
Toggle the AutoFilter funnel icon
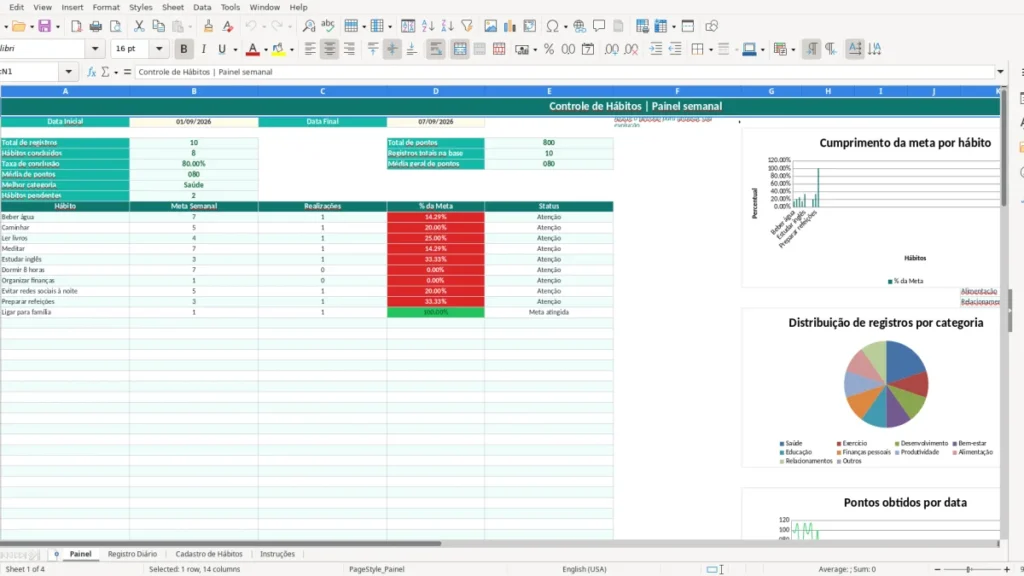click(467, 26)
